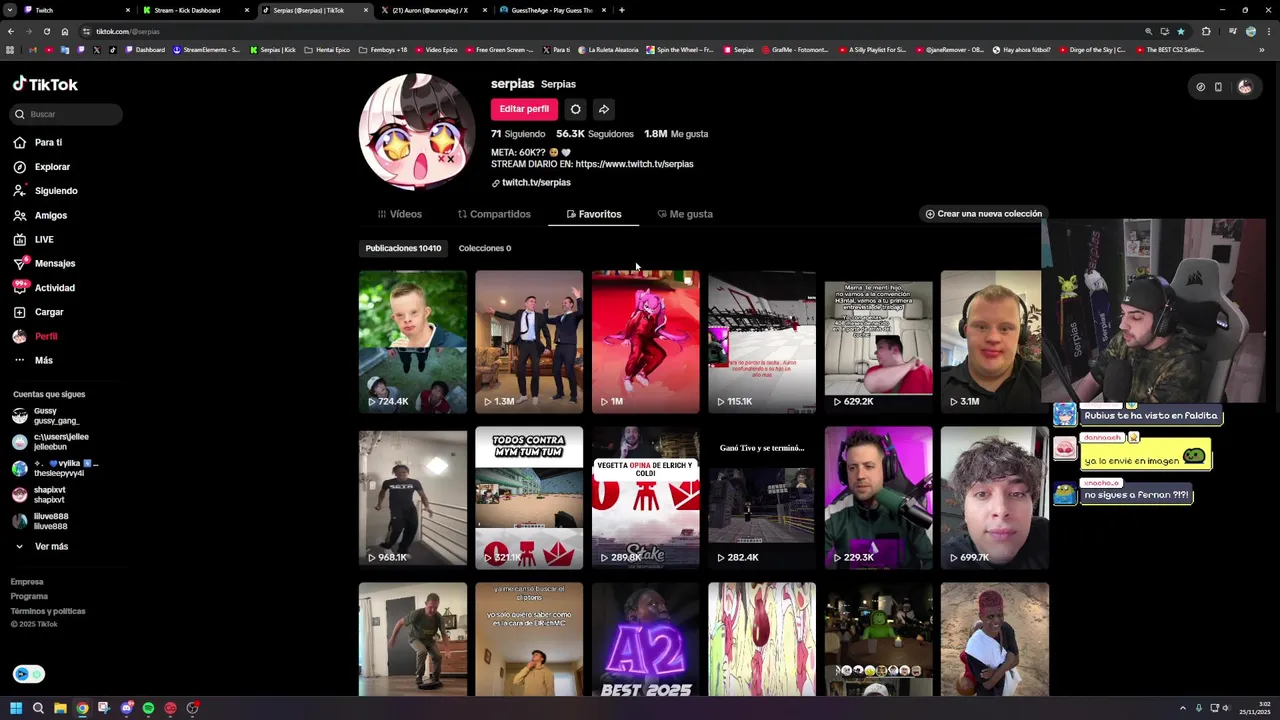Open the Windows Start menu
The image size is (1280, 720).
16,708
